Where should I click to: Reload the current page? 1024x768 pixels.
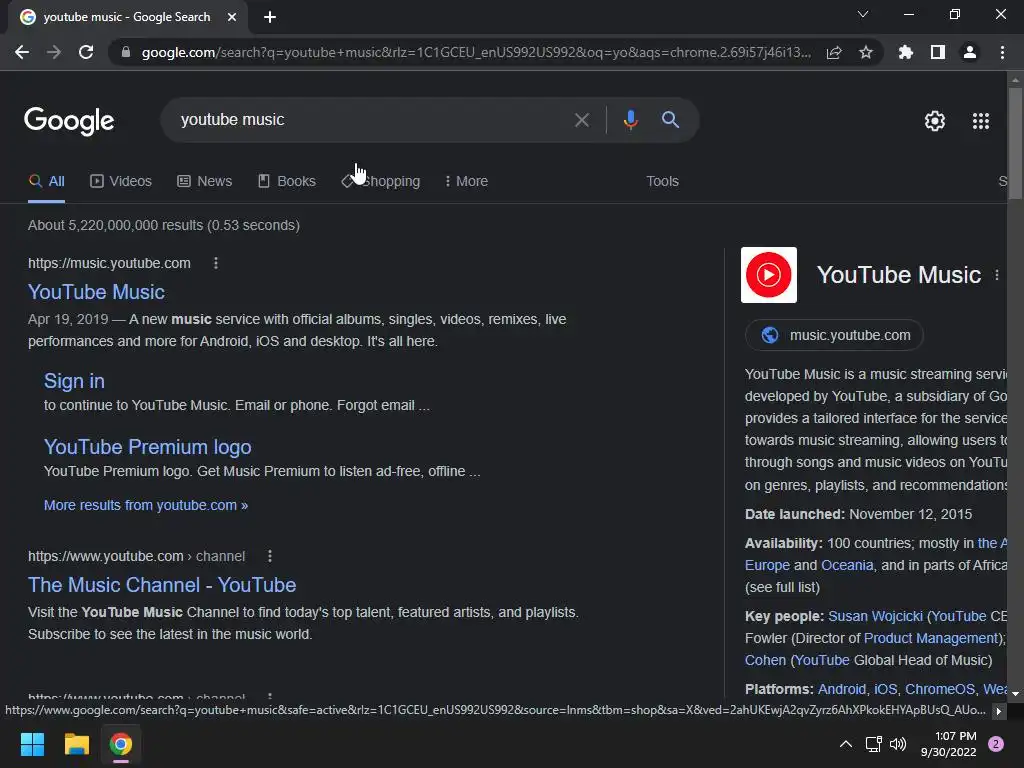tap(86, 52)
